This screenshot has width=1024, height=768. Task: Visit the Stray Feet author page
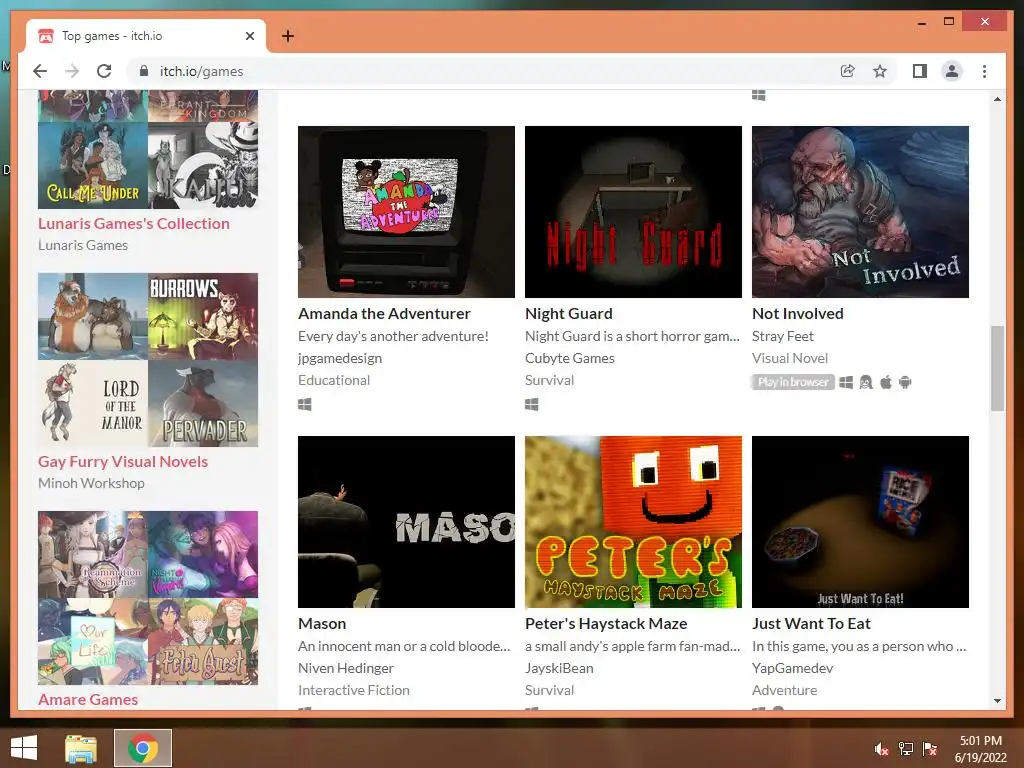click(782, 336)
